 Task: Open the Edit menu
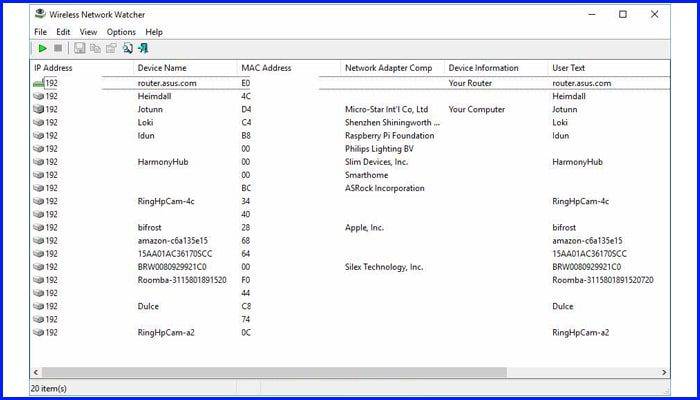[63, 32]
